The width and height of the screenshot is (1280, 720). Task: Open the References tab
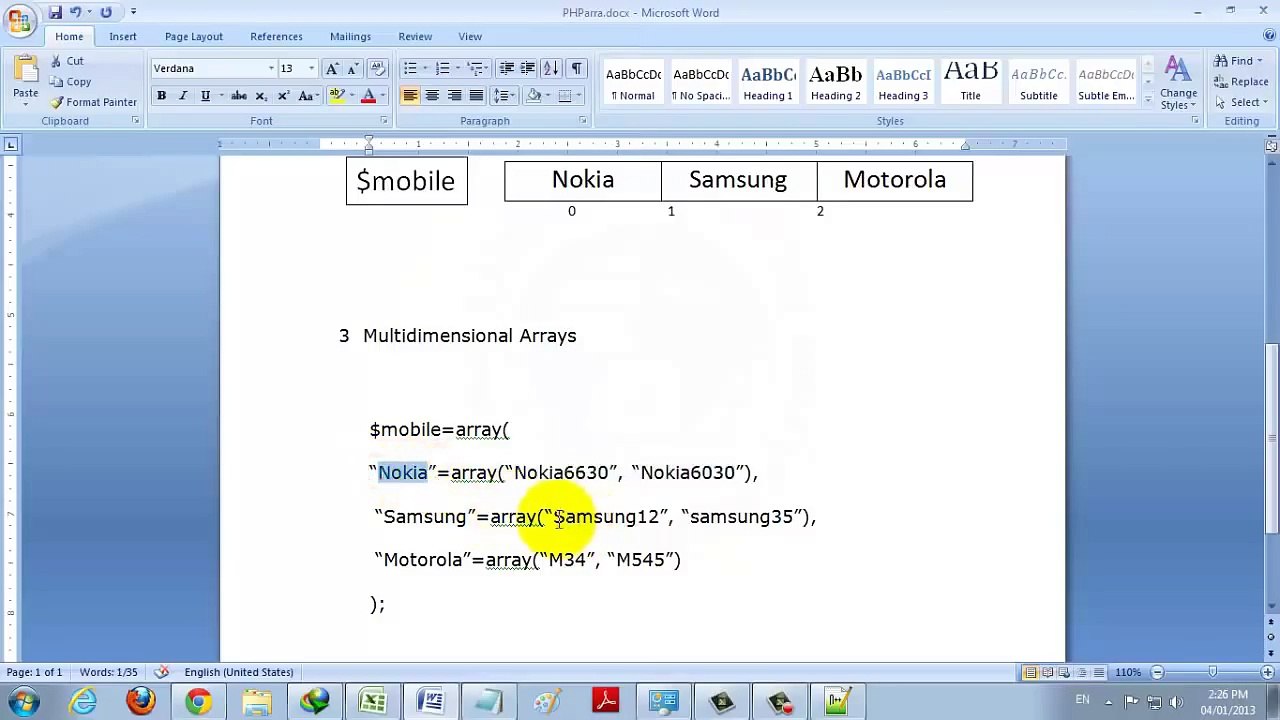point(276,37)
